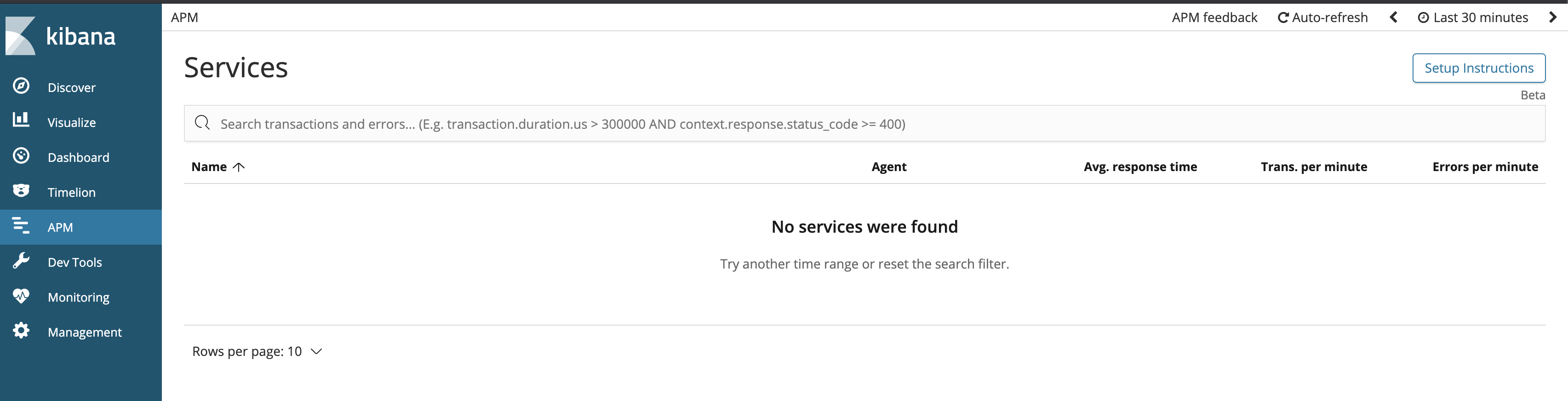Image resolution: width=1568 pixels, height=401 pixels.
Task: Open Discover via compass icon
Action: (x=21, y=86)
